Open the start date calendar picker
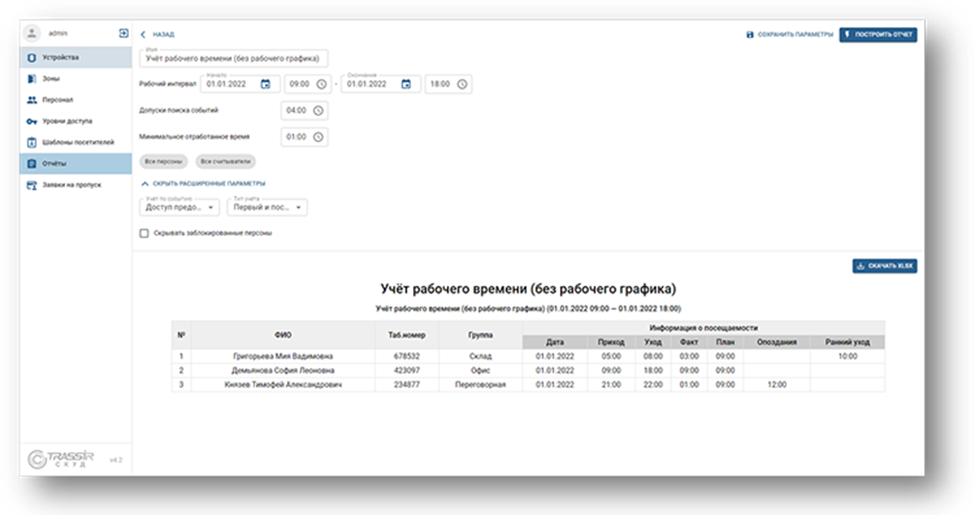 click(x=266, y=84)
